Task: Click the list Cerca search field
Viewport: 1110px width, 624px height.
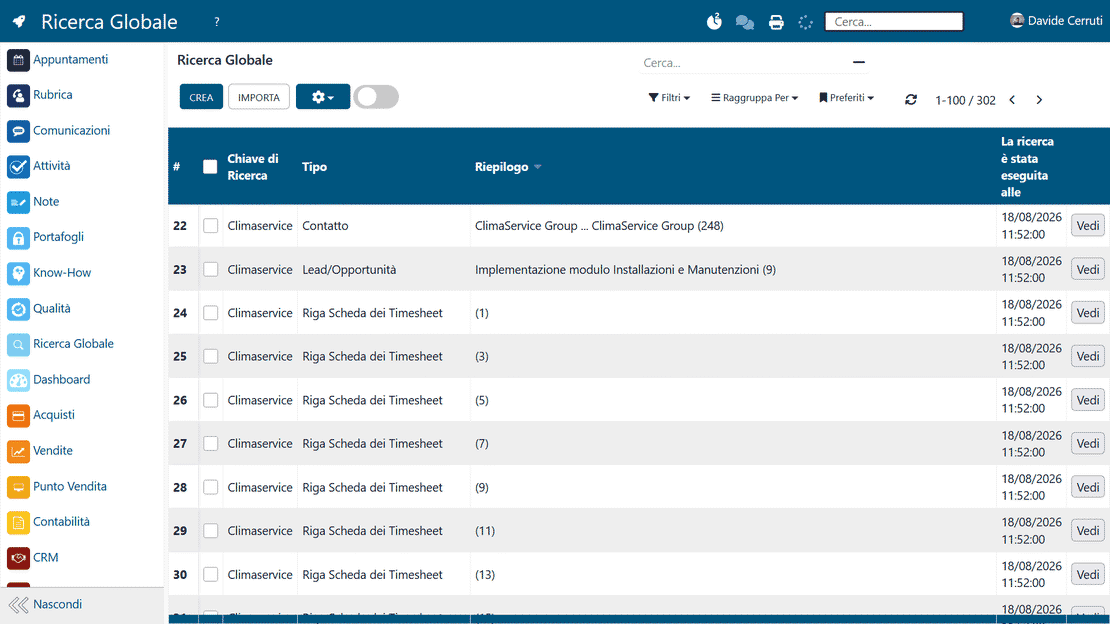Action: pos(743,63)
